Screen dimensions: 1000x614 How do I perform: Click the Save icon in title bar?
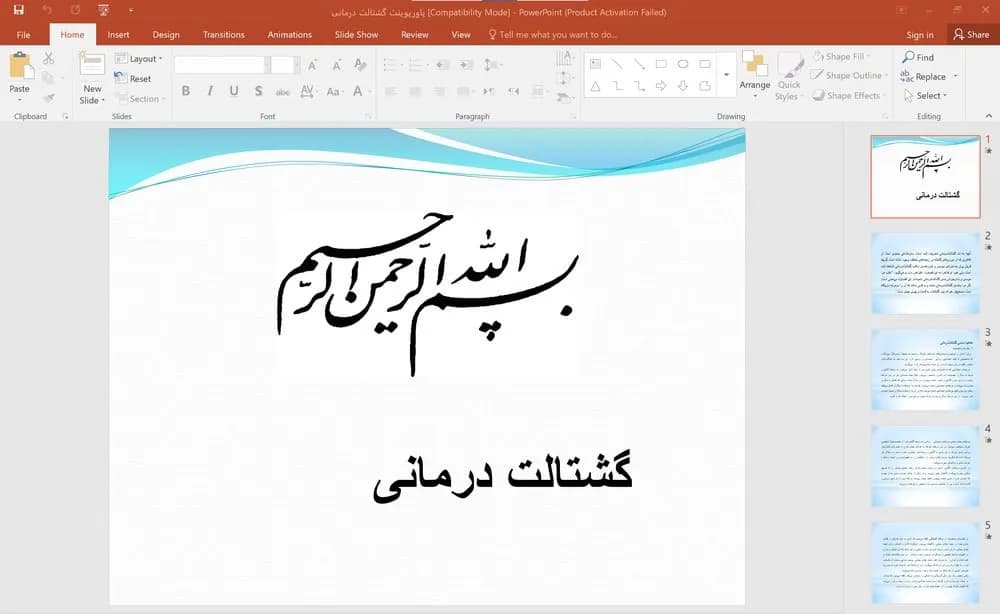18,10
